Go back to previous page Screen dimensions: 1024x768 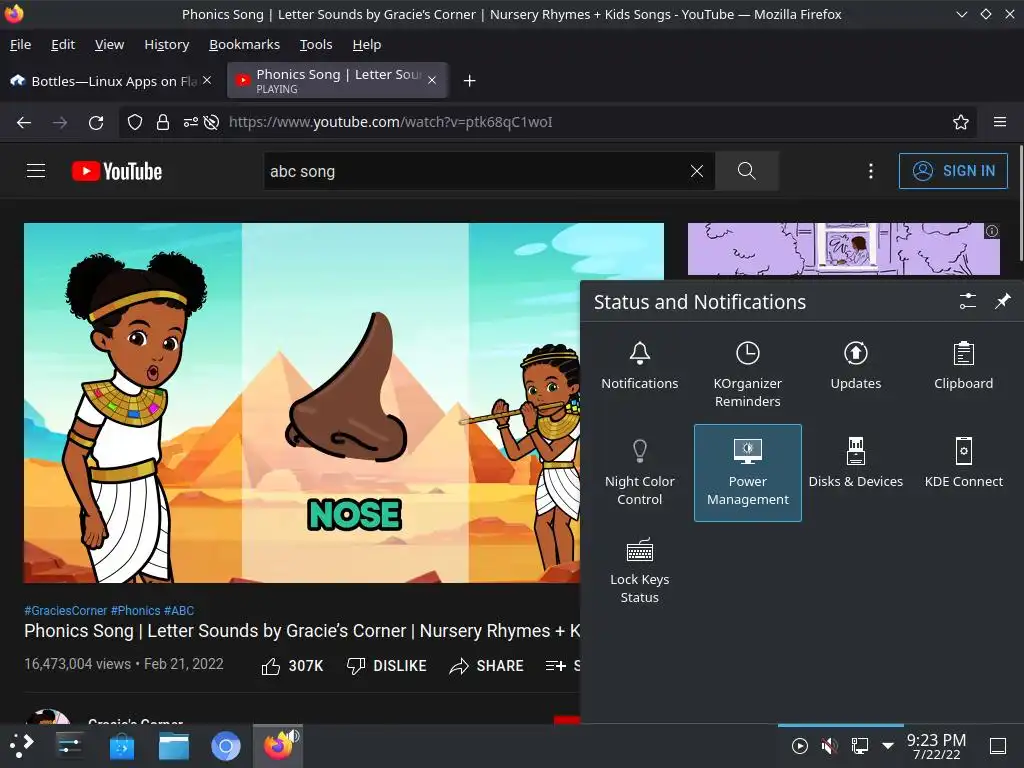(24, 122)
